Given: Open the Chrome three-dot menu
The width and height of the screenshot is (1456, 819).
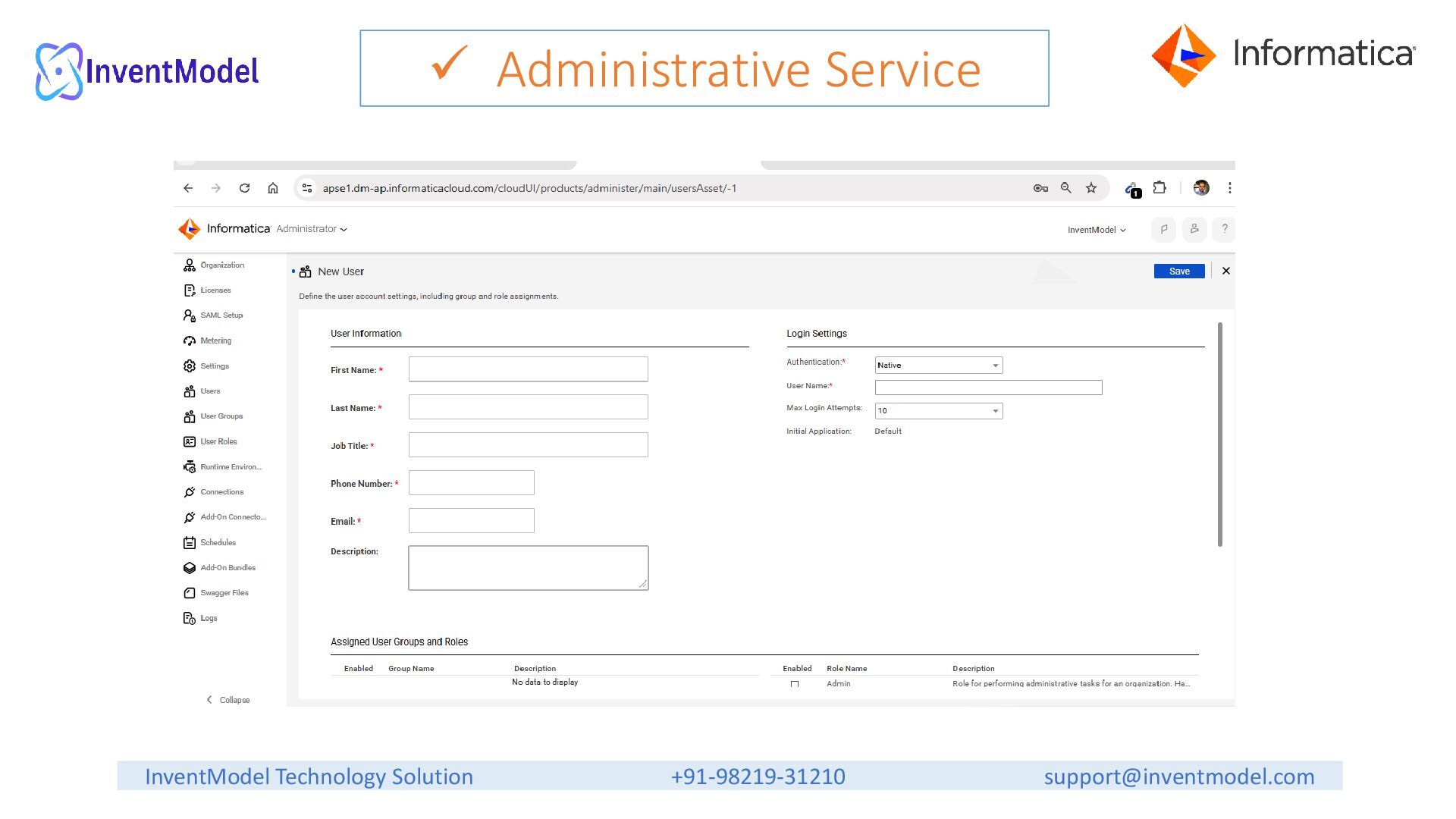Looking at the screenshot, I should click(x=1230, y=188).
